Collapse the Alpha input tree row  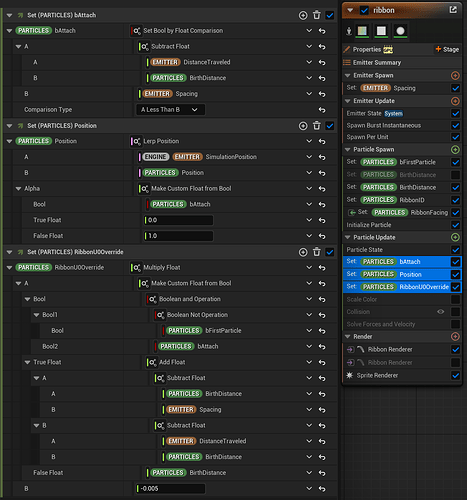coord(18,189)
